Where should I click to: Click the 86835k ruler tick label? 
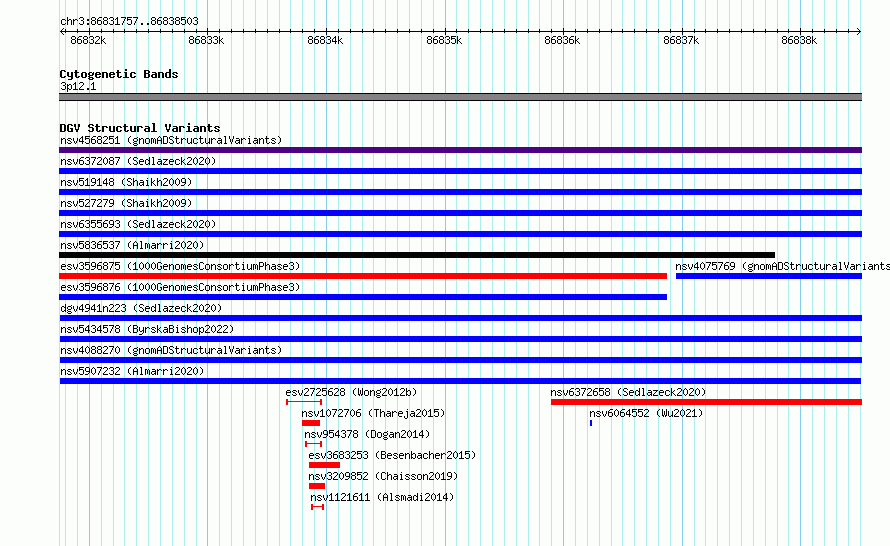coord(444,40)
